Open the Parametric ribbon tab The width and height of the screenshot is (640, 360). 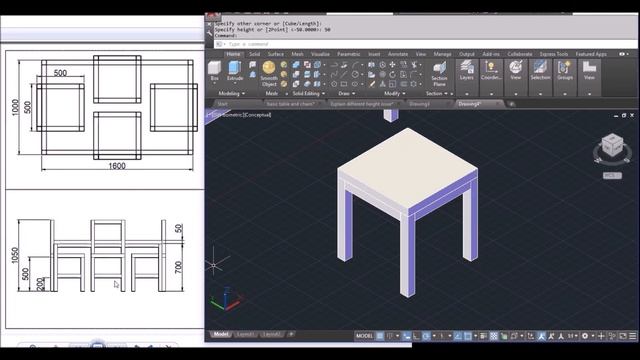coord(349,54)
